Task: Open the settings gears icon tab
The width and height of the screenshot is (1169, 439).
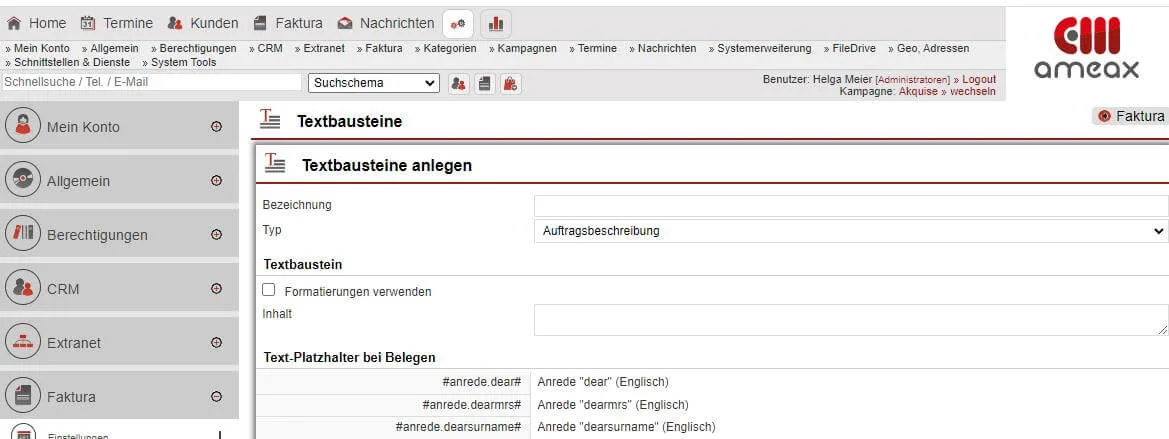Action: coord(458,23)
